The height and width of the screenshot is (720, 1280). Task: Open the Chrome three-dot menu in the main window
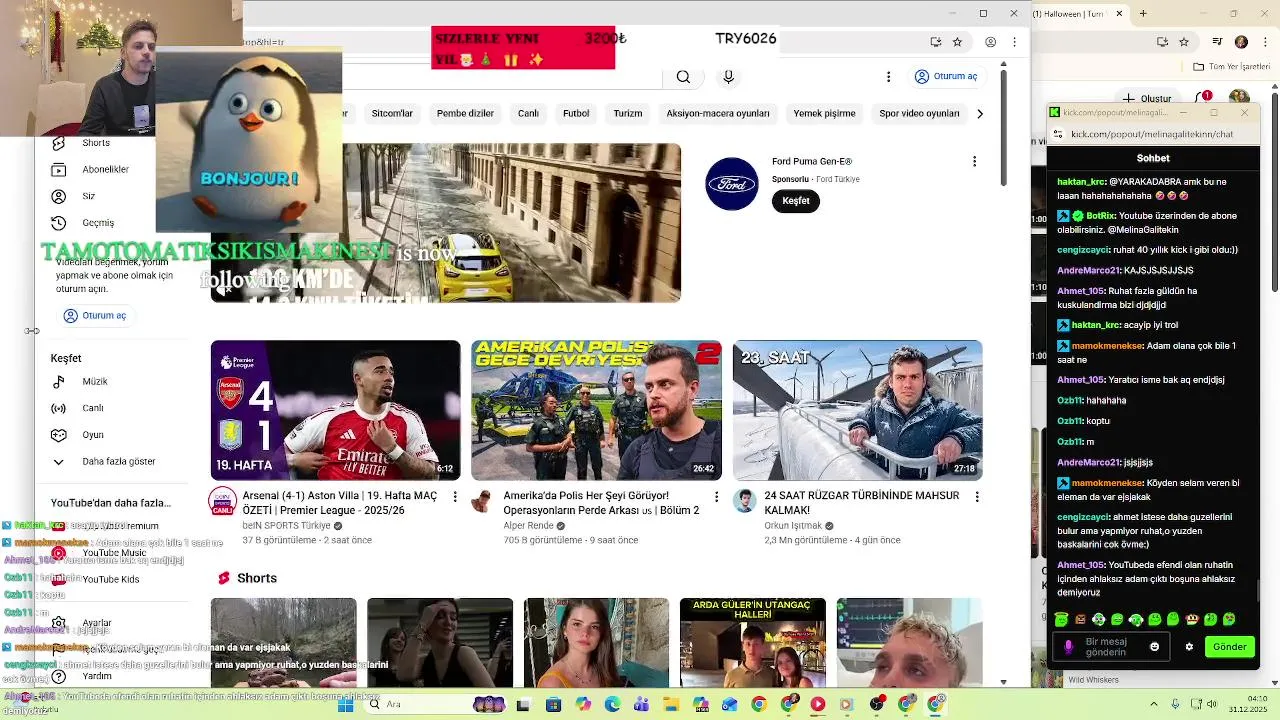click(x=1014, y=42)
